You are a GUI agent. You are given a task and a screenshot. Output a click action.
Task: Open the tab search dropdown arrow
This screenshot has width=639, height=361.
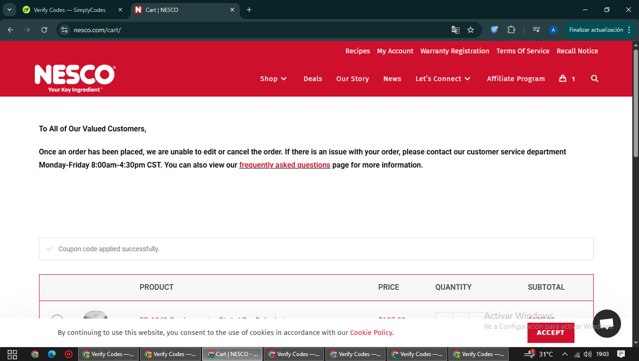(9, 10)
